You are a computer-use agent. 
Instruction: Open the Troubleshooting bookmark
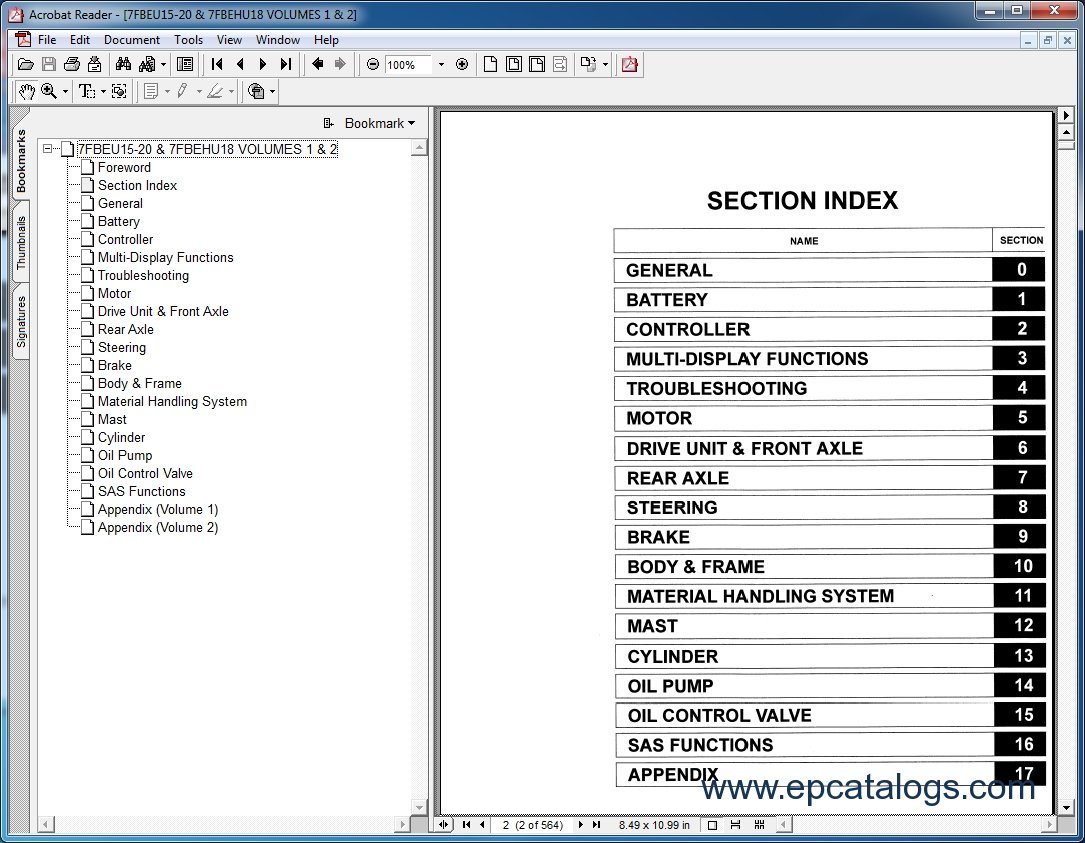point(143,275)
